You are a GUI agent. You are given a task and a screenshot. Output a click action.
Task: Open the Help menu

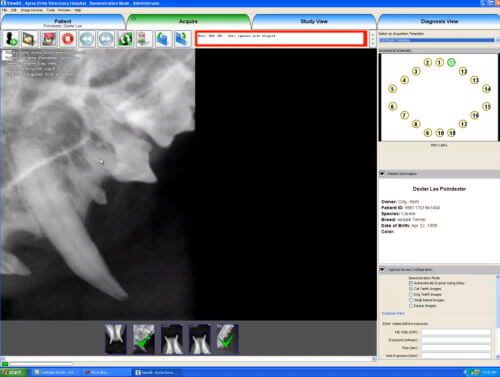pos(77,10)
